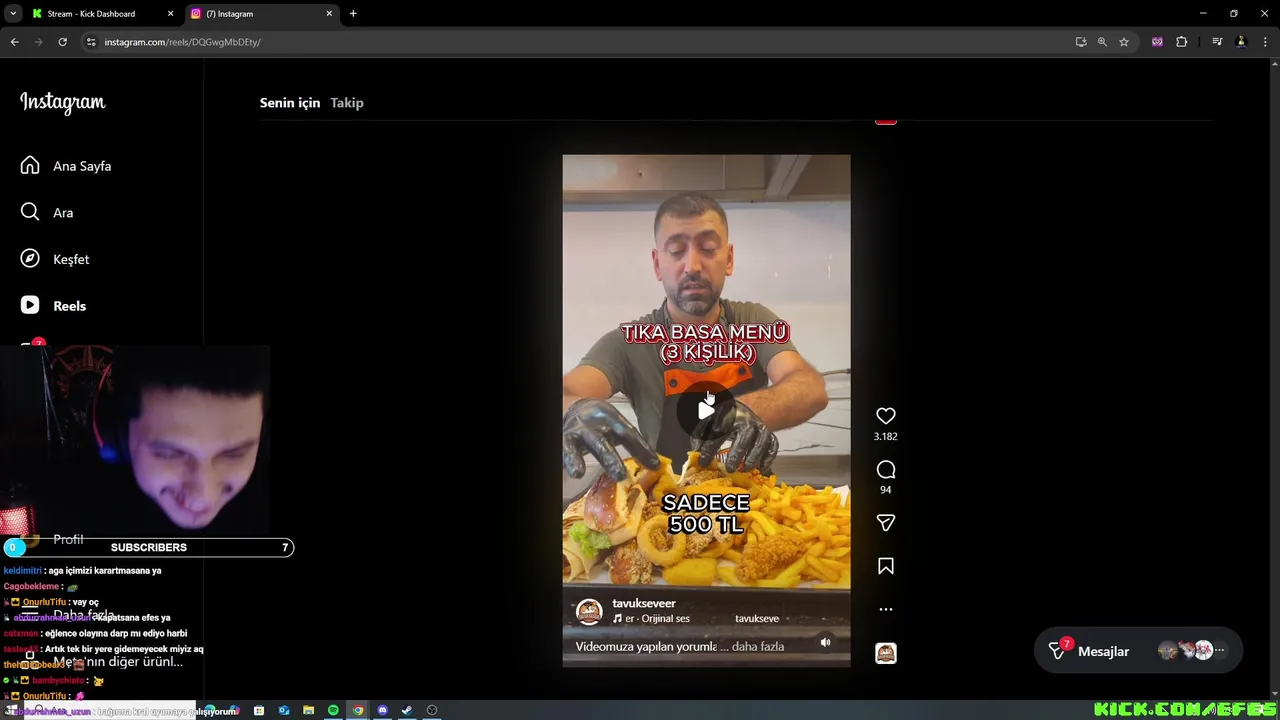Open reel comments bubble icon
Screen dimensions: 1280x720
[x=885, y=470]
